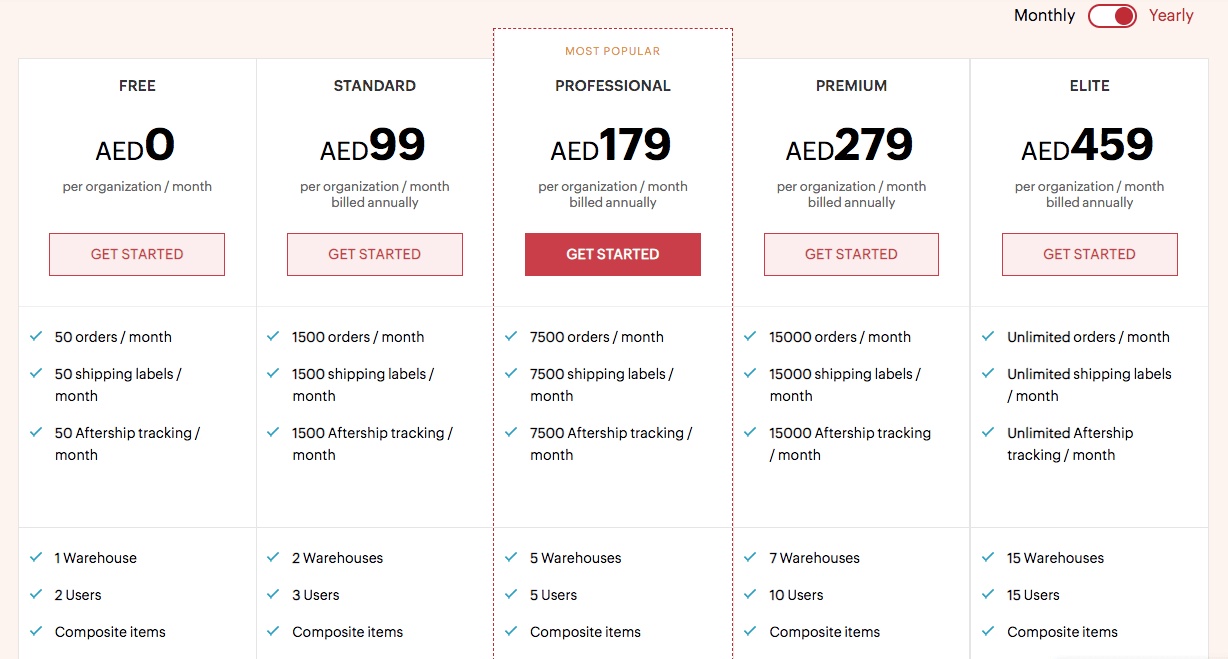1228x659 pixels.
Task: Click Get Started under Elite plan
Action: tap(1089, 254)
